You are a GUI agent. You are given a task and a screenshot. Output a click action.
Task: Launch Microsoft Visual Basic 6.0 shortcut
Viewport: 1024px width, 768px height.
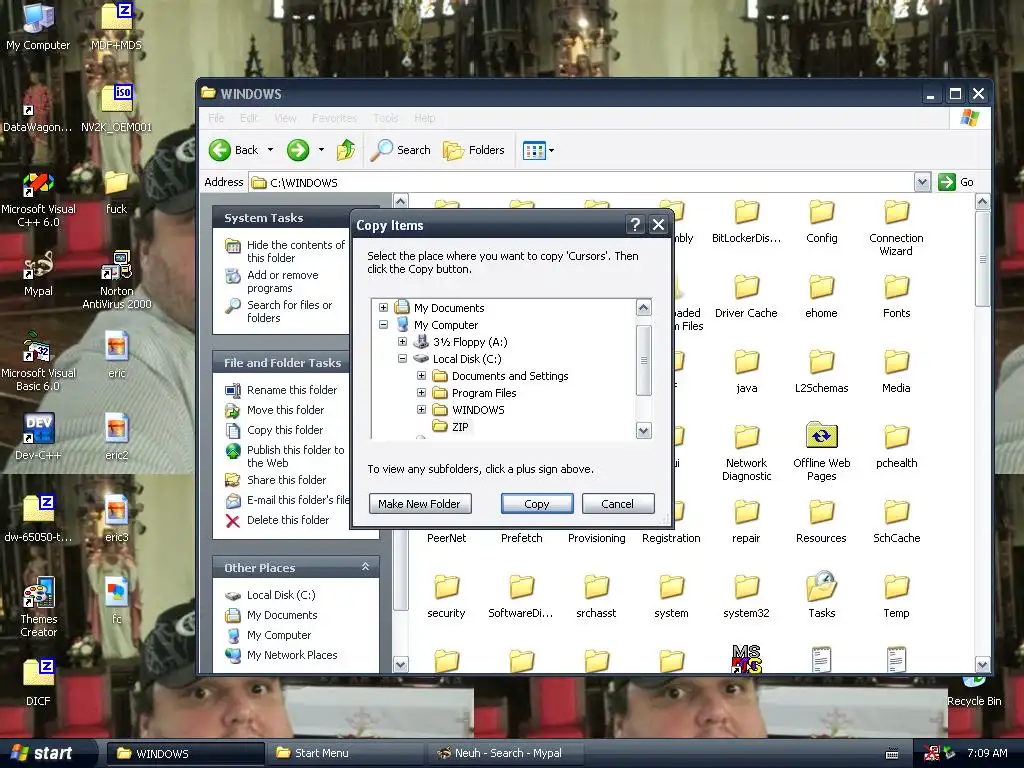coord(38,360)
